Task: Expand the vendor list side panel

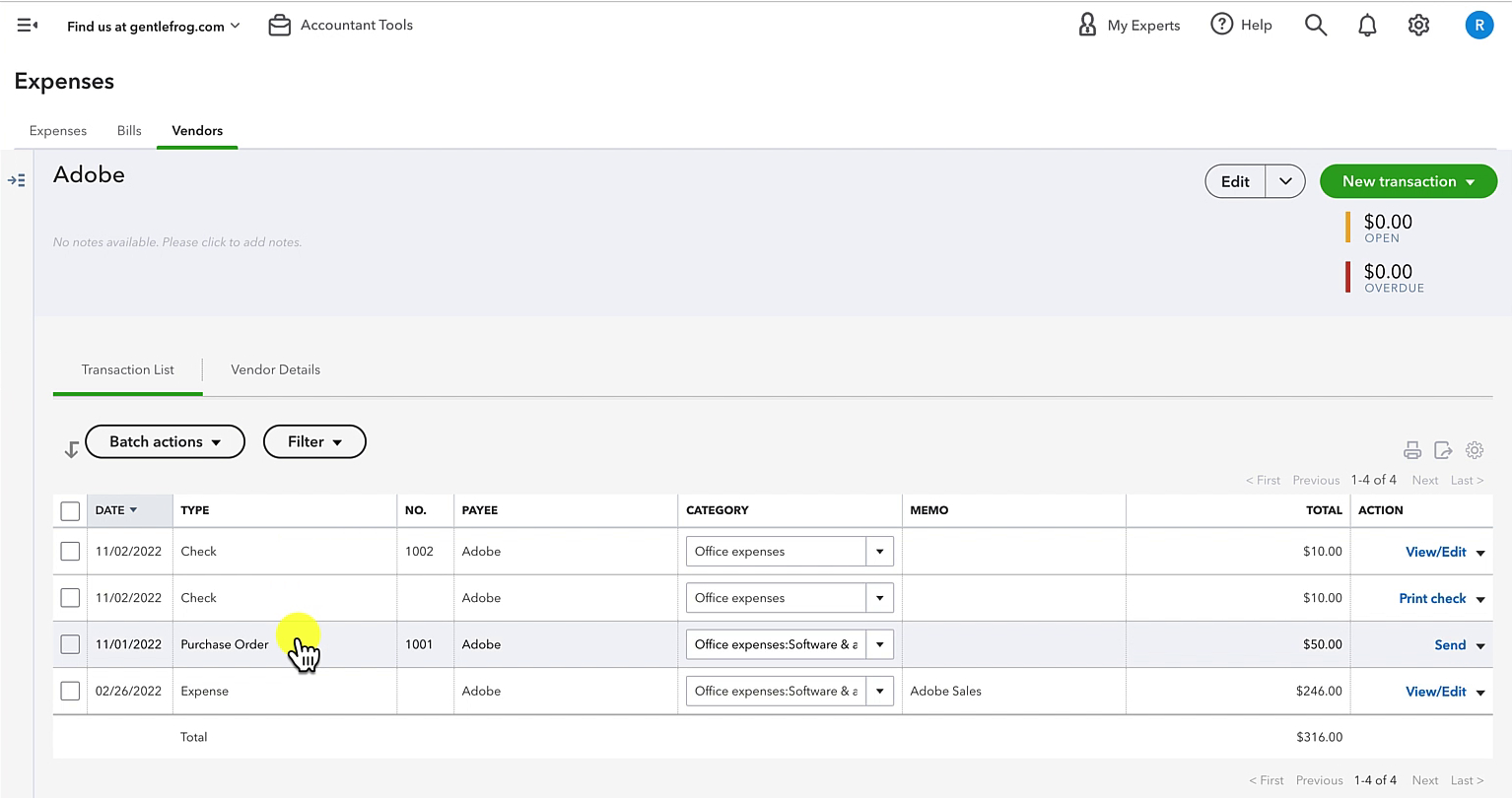Action: pos(17,180)
